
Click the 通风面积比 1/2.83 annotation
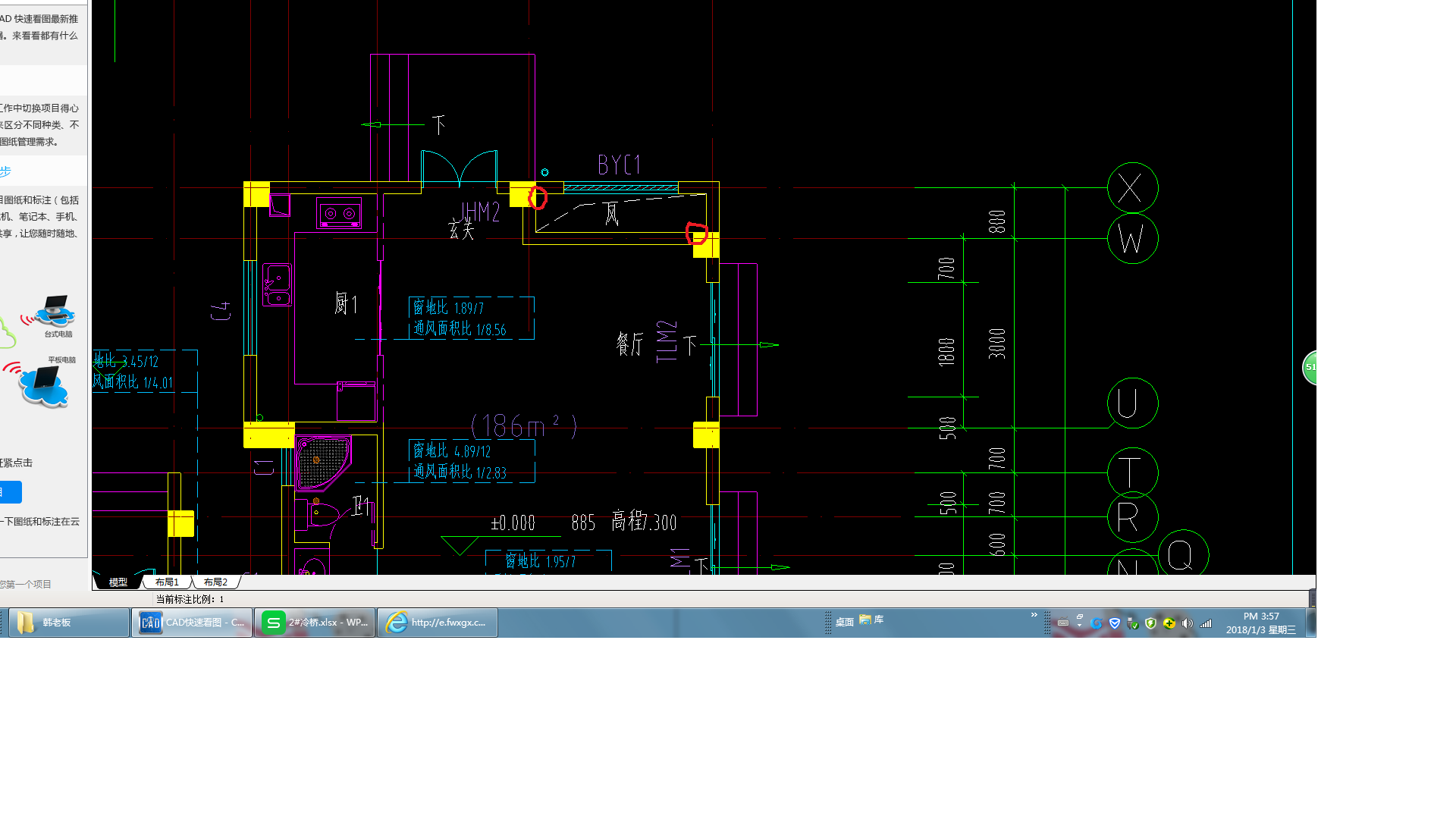point(460,472)
